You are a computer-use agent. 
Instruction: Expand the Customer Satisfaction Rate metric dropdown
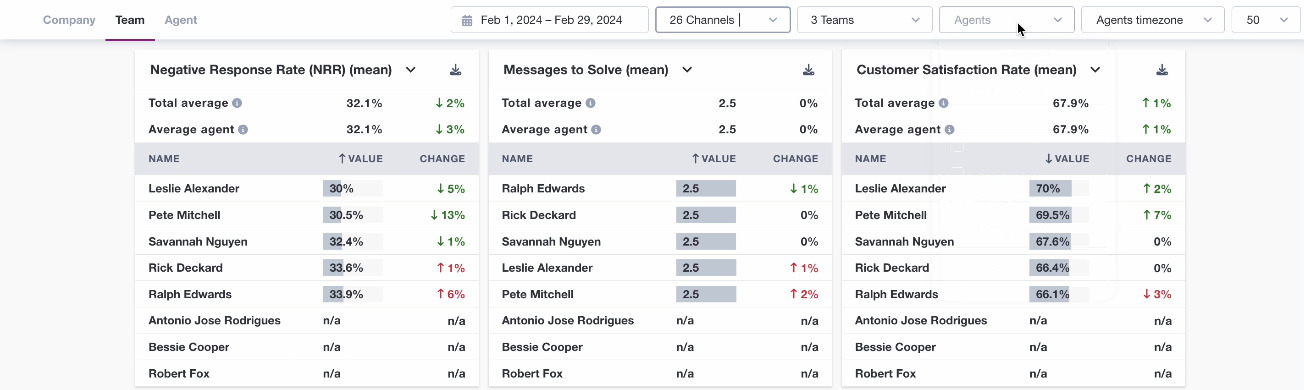(x=1095, y=70)
